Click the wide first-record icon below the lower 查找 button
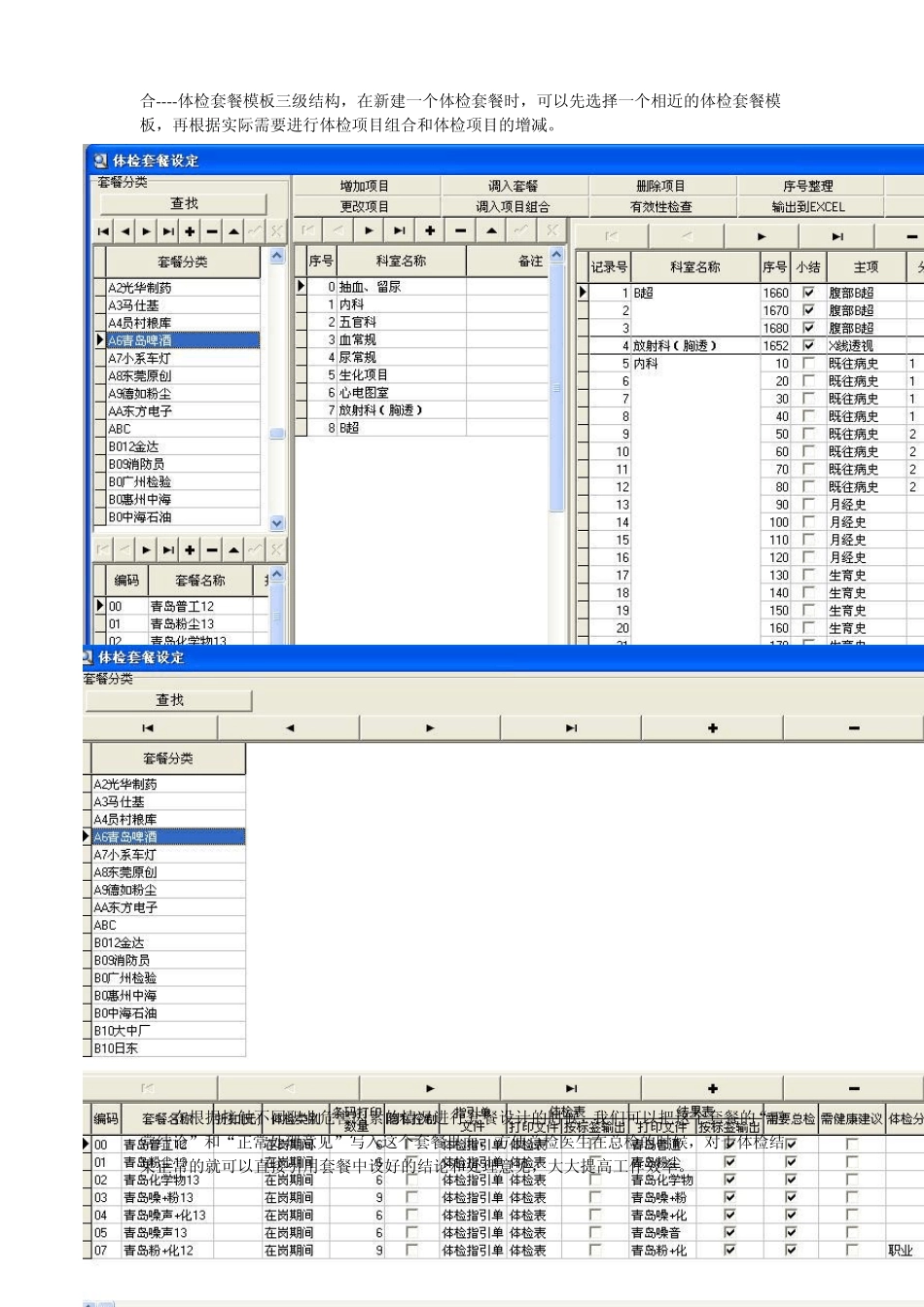 point(148,728)
